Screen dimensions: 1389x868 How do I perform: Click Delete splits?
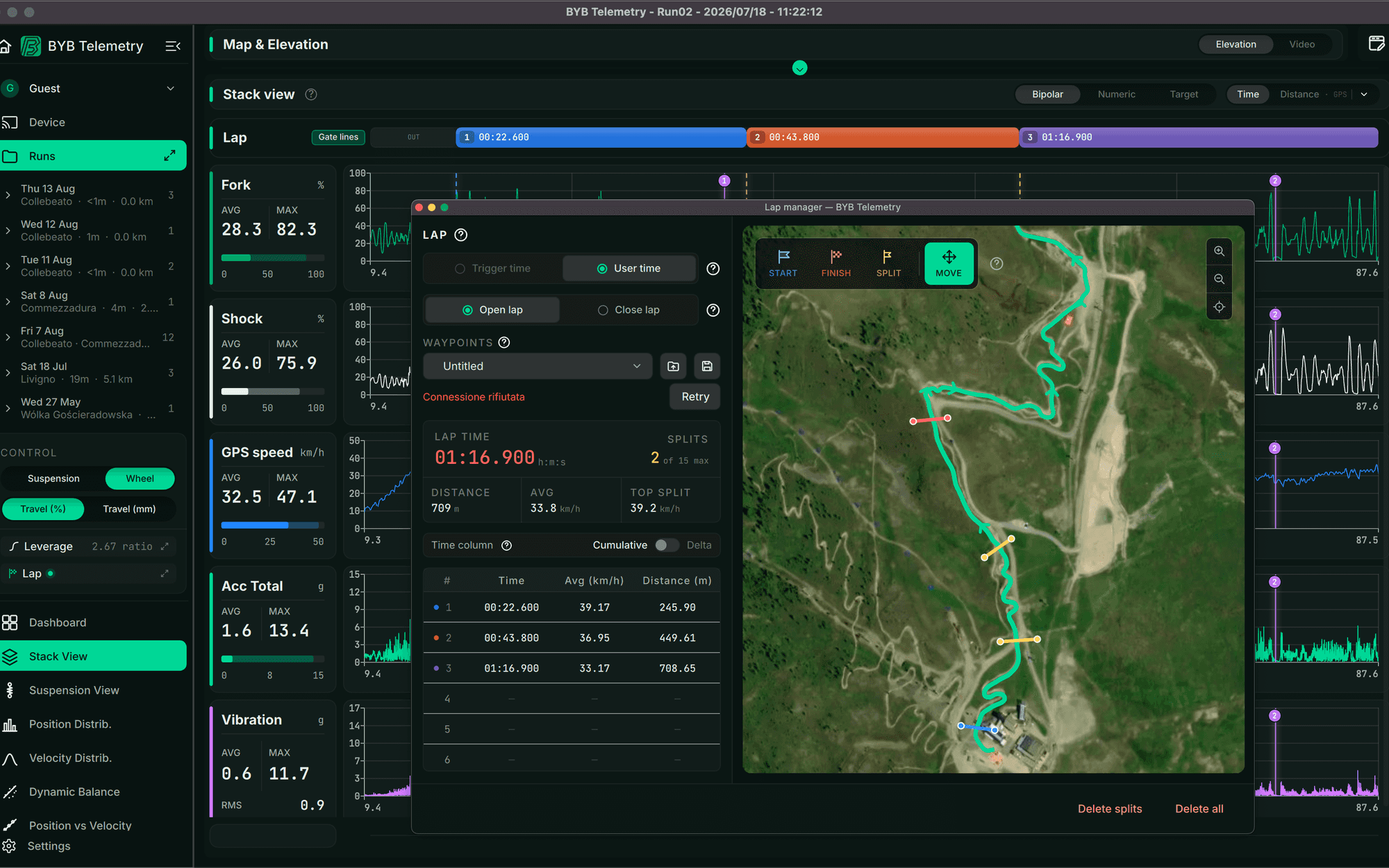pyautogui.click(x=1109, y=809)
